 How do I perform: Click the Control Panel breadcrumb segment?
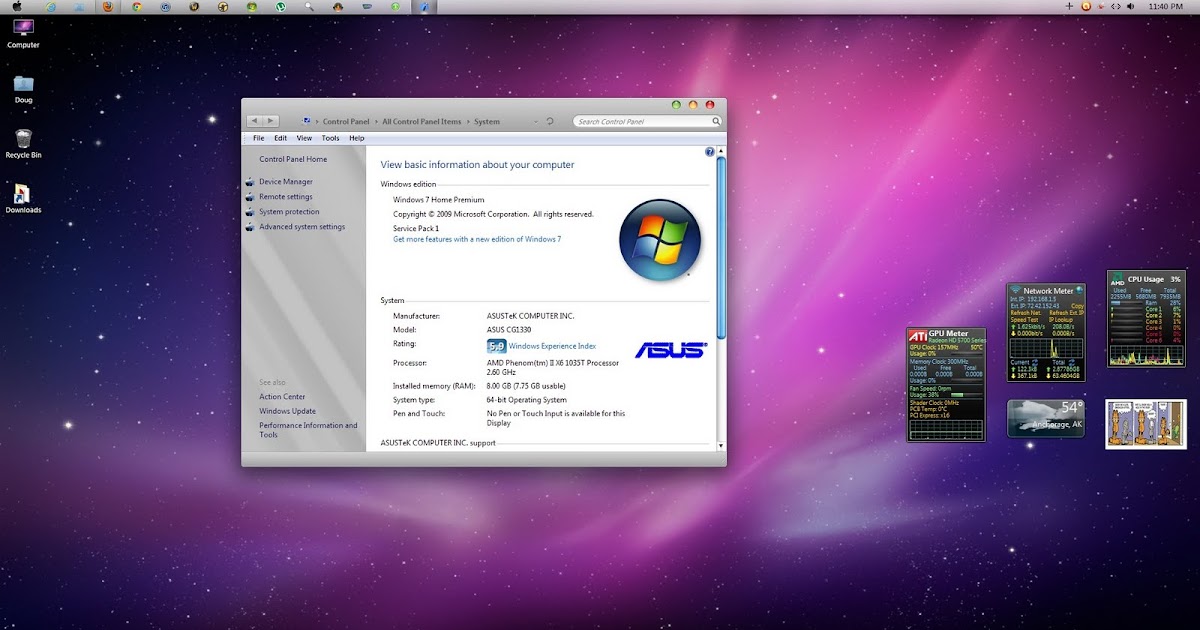346,122
